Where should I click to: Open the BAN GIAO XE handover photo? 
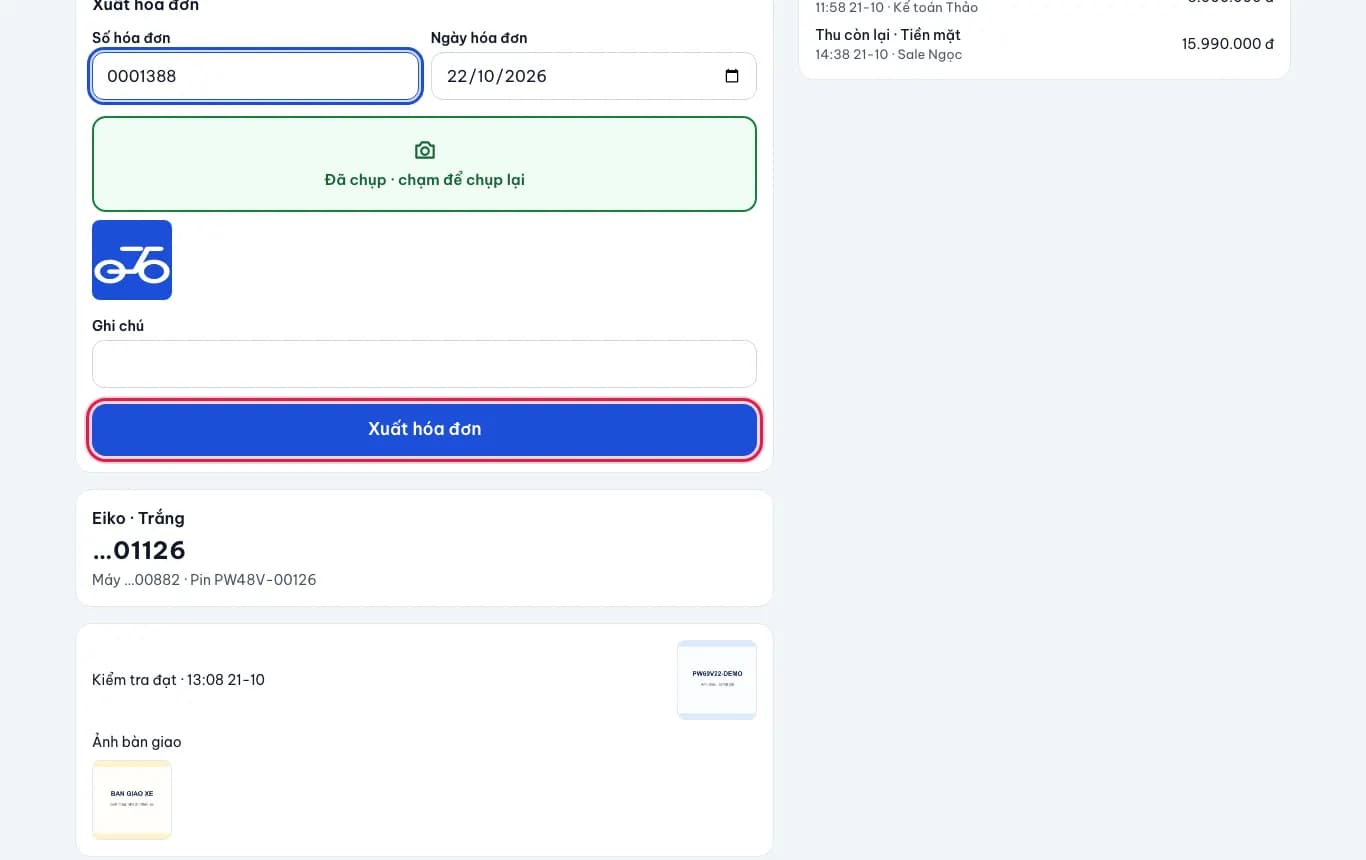[132, 800]
